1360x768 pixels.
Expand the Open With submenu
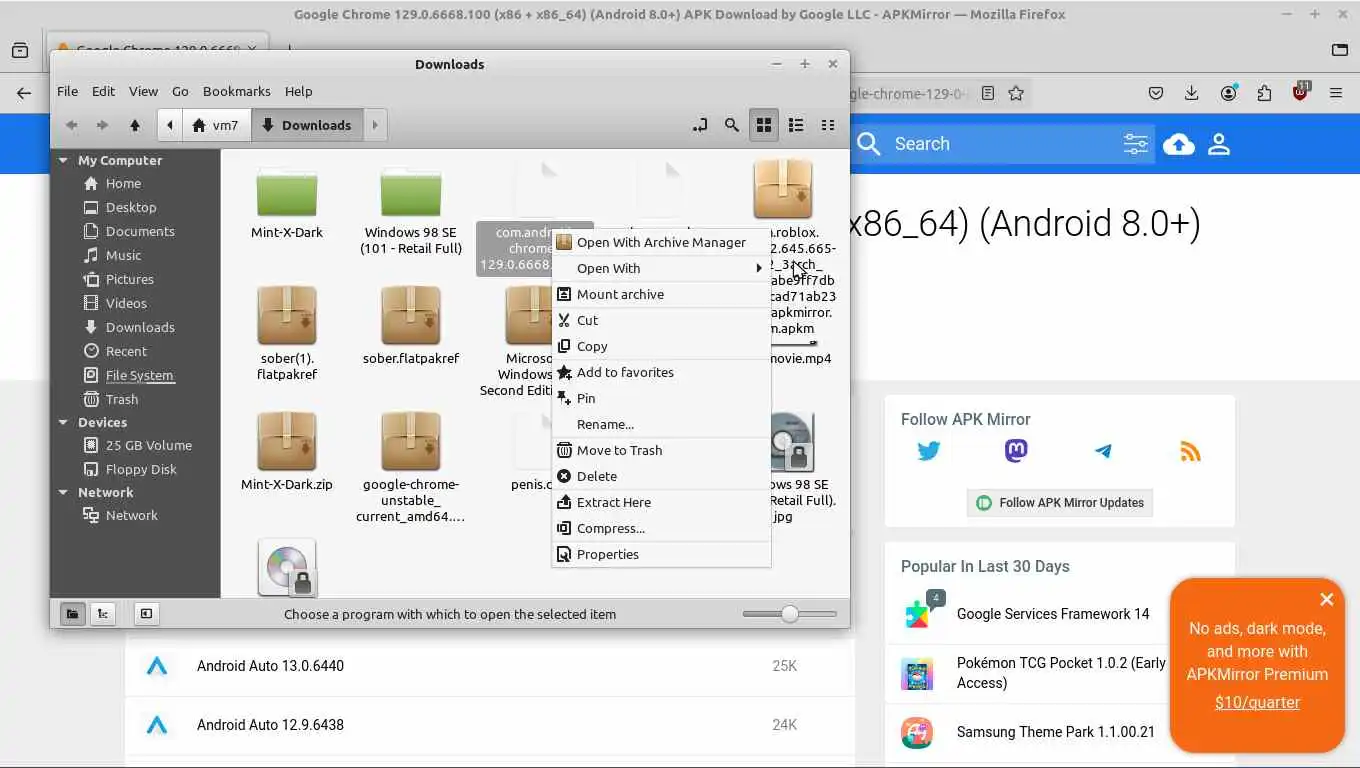tap(661, 268)
